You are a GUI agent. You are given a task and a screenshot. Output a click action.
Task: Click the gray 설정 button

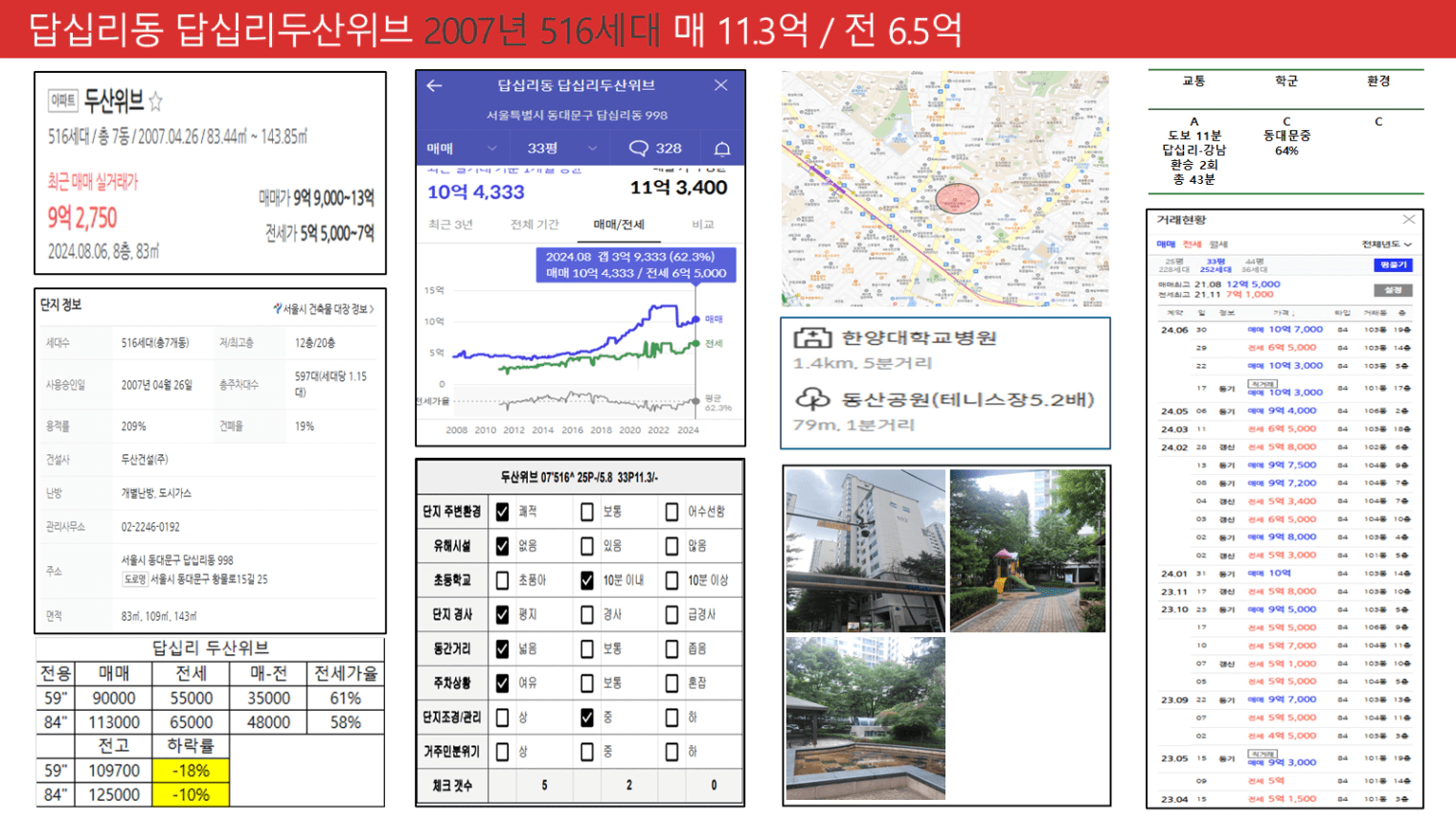(x=1393, y=289)
